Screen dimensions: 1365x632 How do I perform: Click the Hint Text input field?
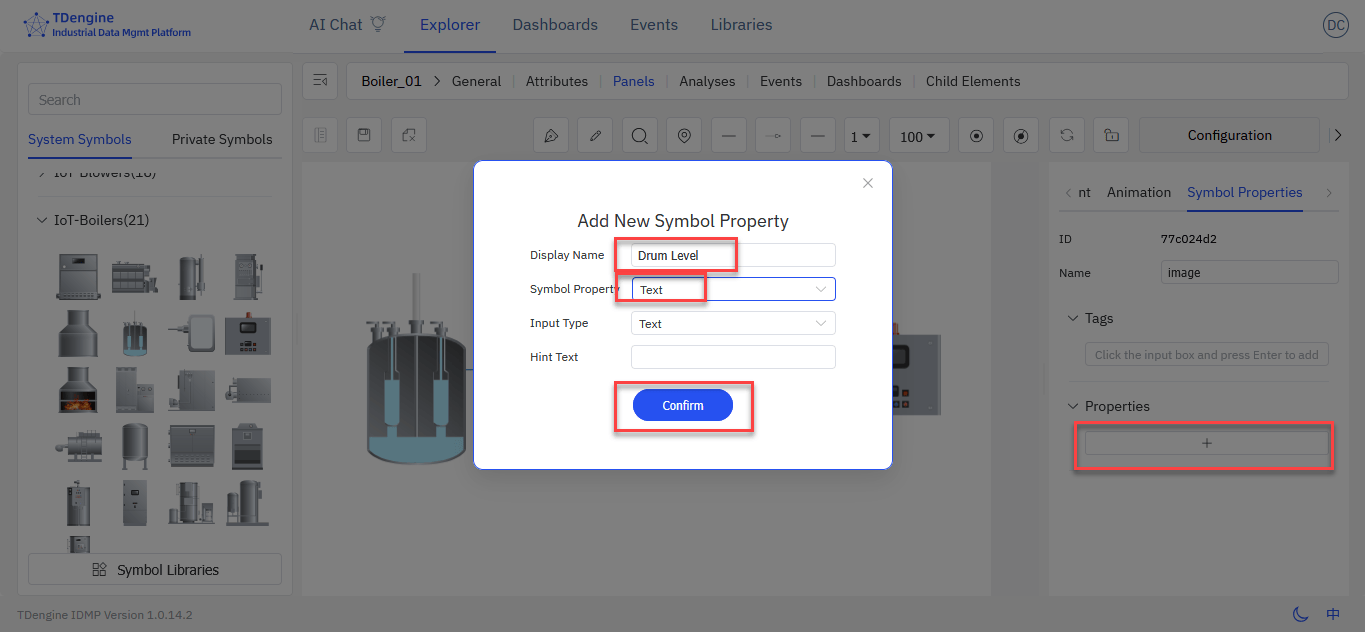733,357
